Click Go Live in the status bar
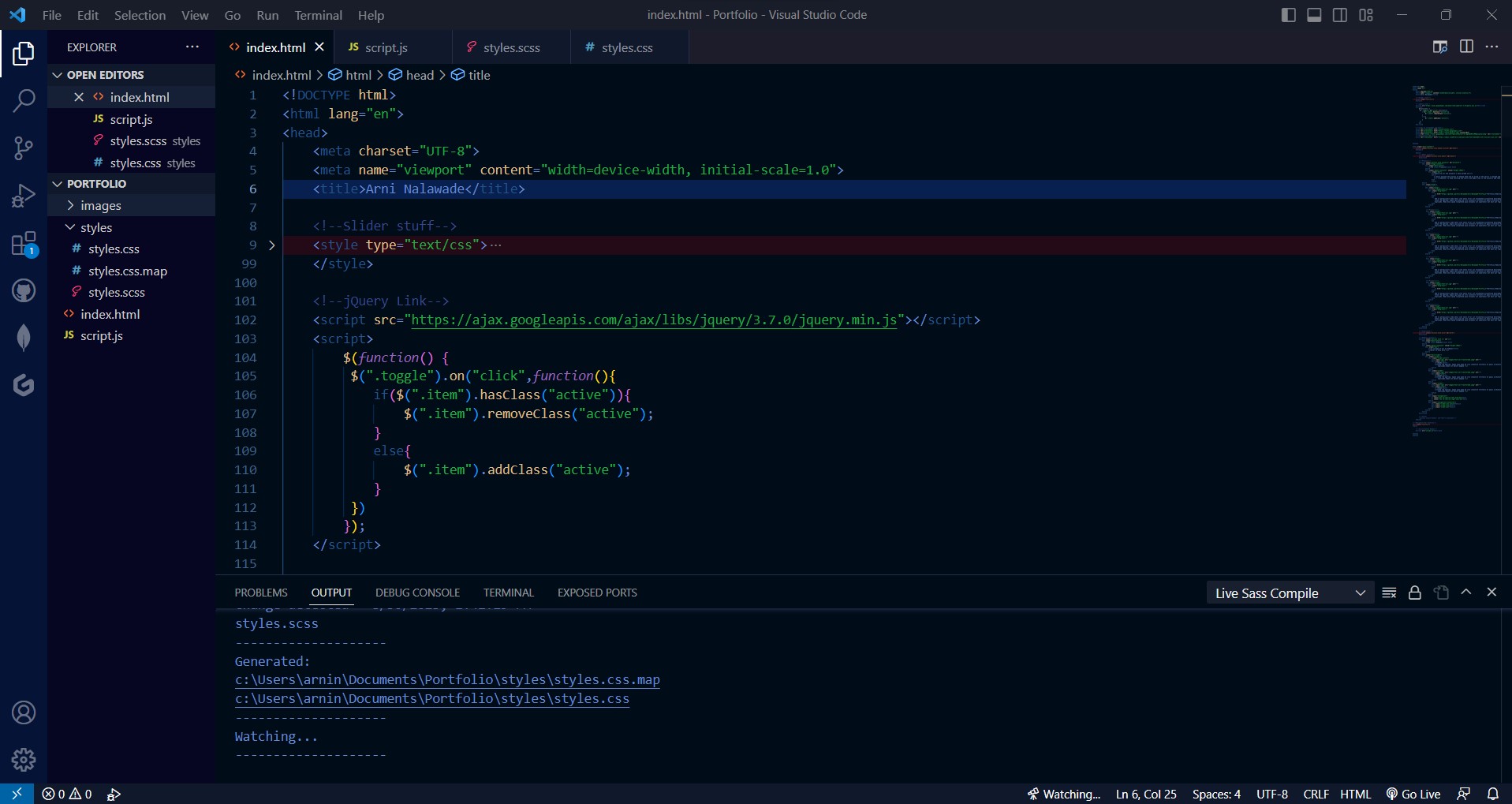The width and height of the screenshot is (1512, 804). click(x=1413, y=795)
